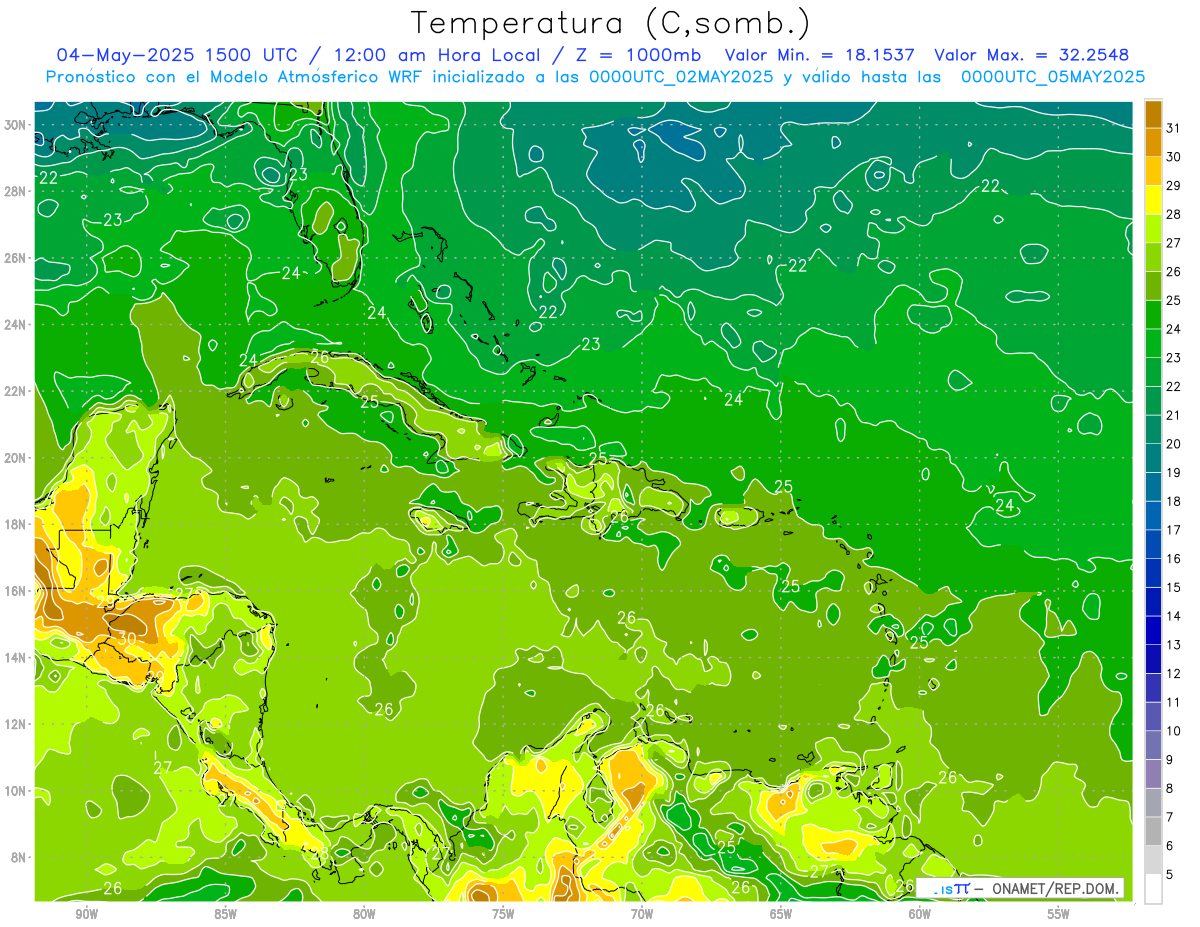Click the number 23 in the color legend
Screen dimensions: 1200x927
point(1174,357)
